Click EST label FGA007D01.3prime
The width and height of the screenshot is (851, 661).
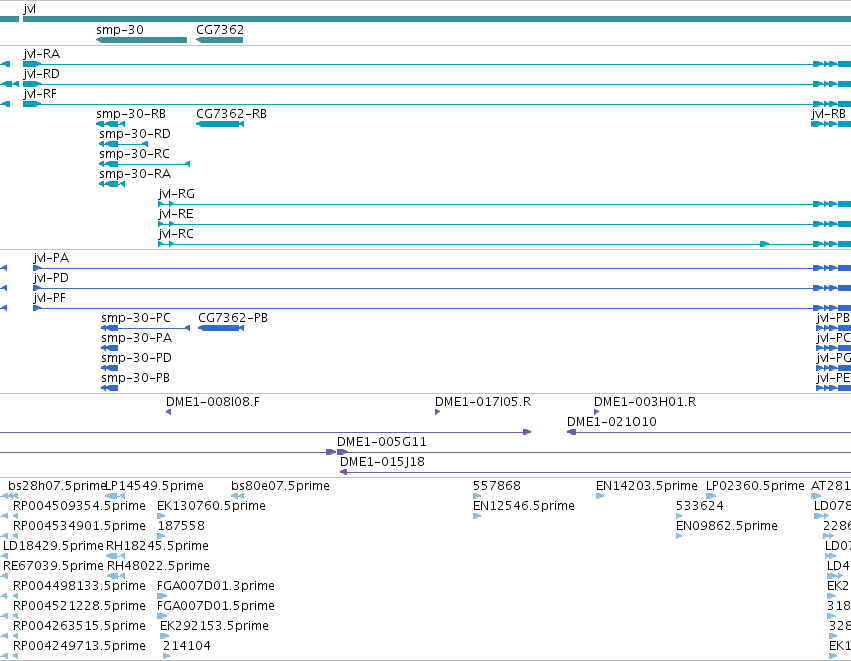coord(215,586)
